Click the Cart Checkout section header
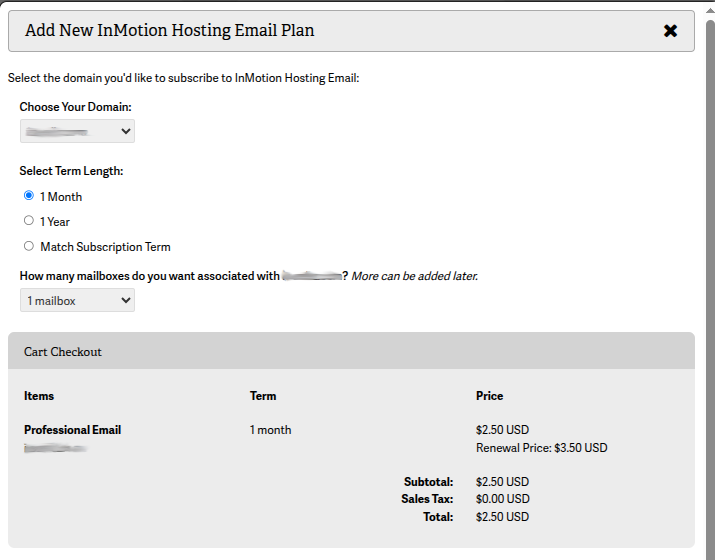715x560 pixels. pyautogui.click(x=63, y=352)
